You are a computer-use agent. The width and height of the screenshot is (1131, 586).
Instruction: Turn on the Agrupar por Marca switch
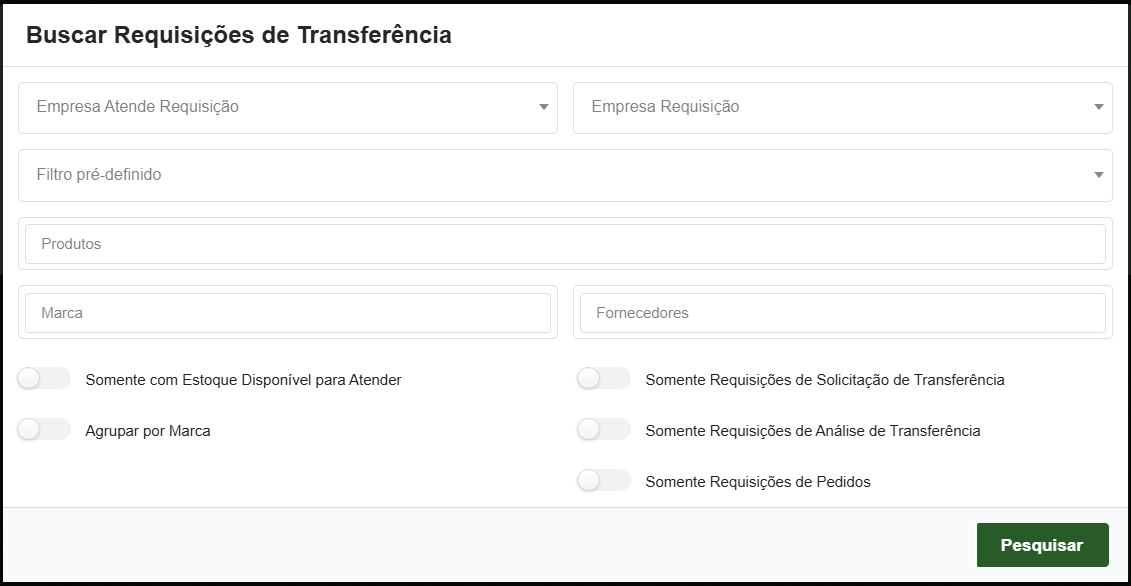(44, 429)
